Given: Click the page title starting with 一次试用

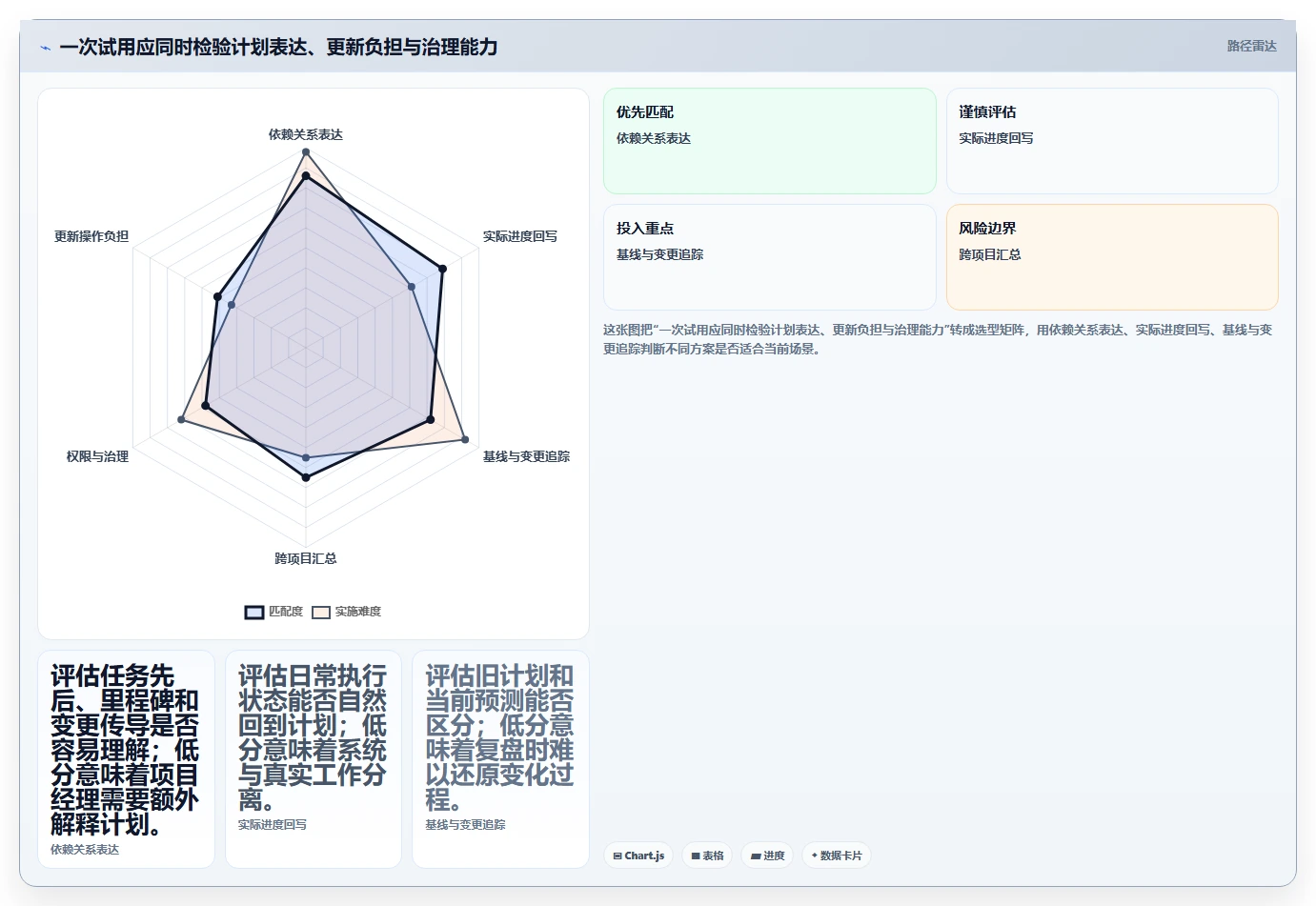Looking at the screenshot, I should [x=278, y=47].
